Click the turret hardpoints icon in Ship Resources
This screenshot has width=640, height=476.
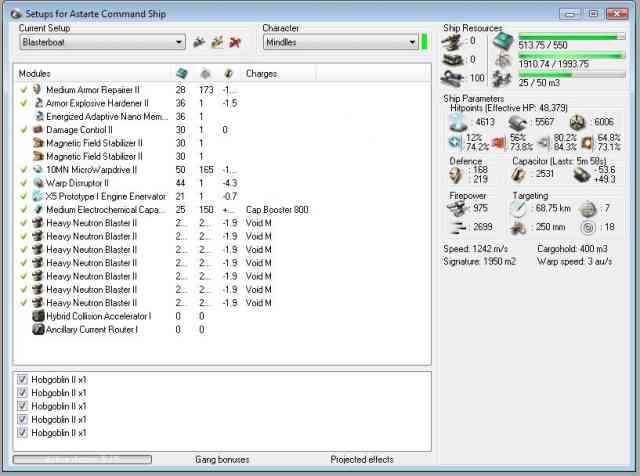[x=453, y=42]
